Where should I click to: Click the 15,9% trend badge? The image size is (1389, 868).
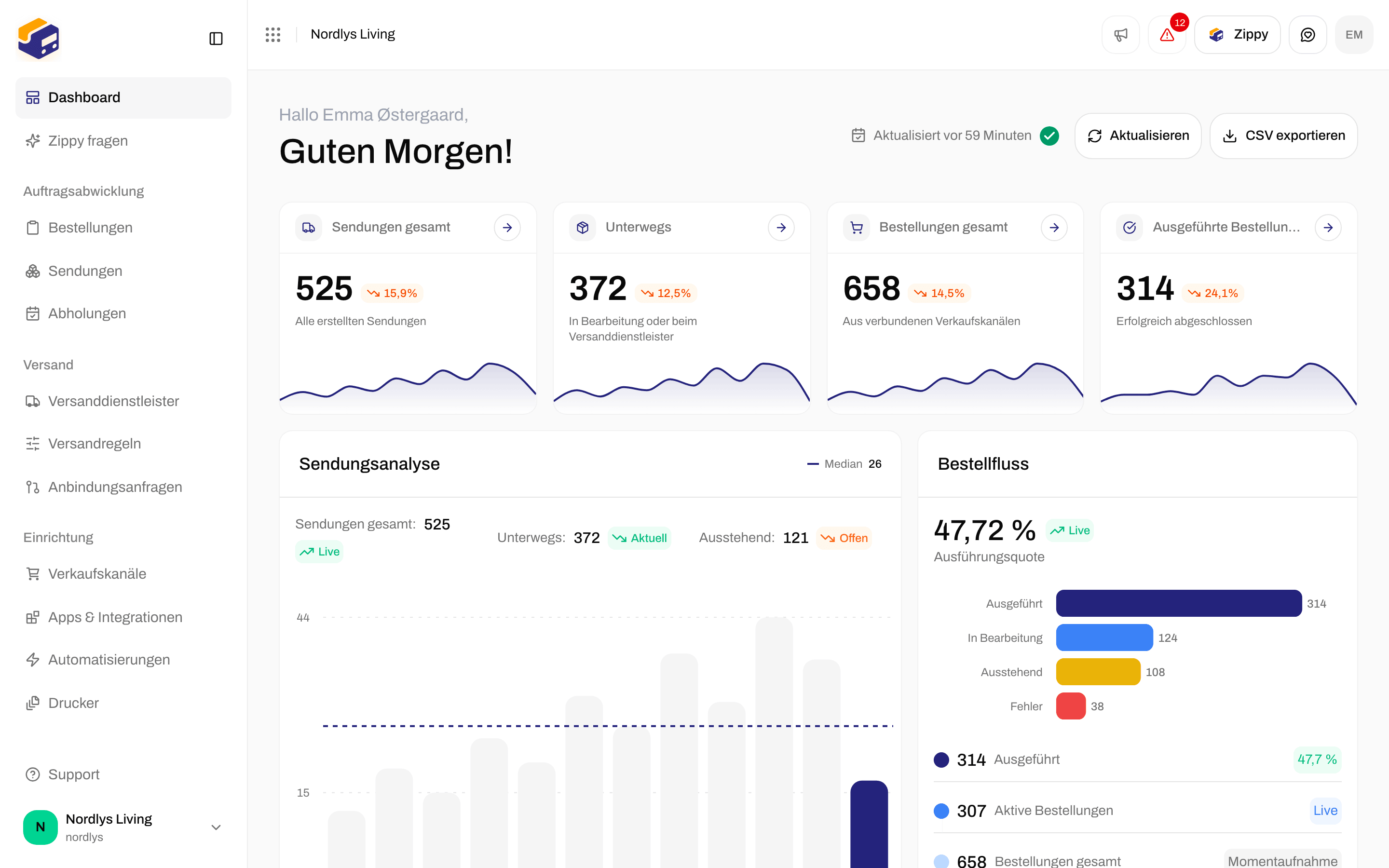click(x=392, y=293)
